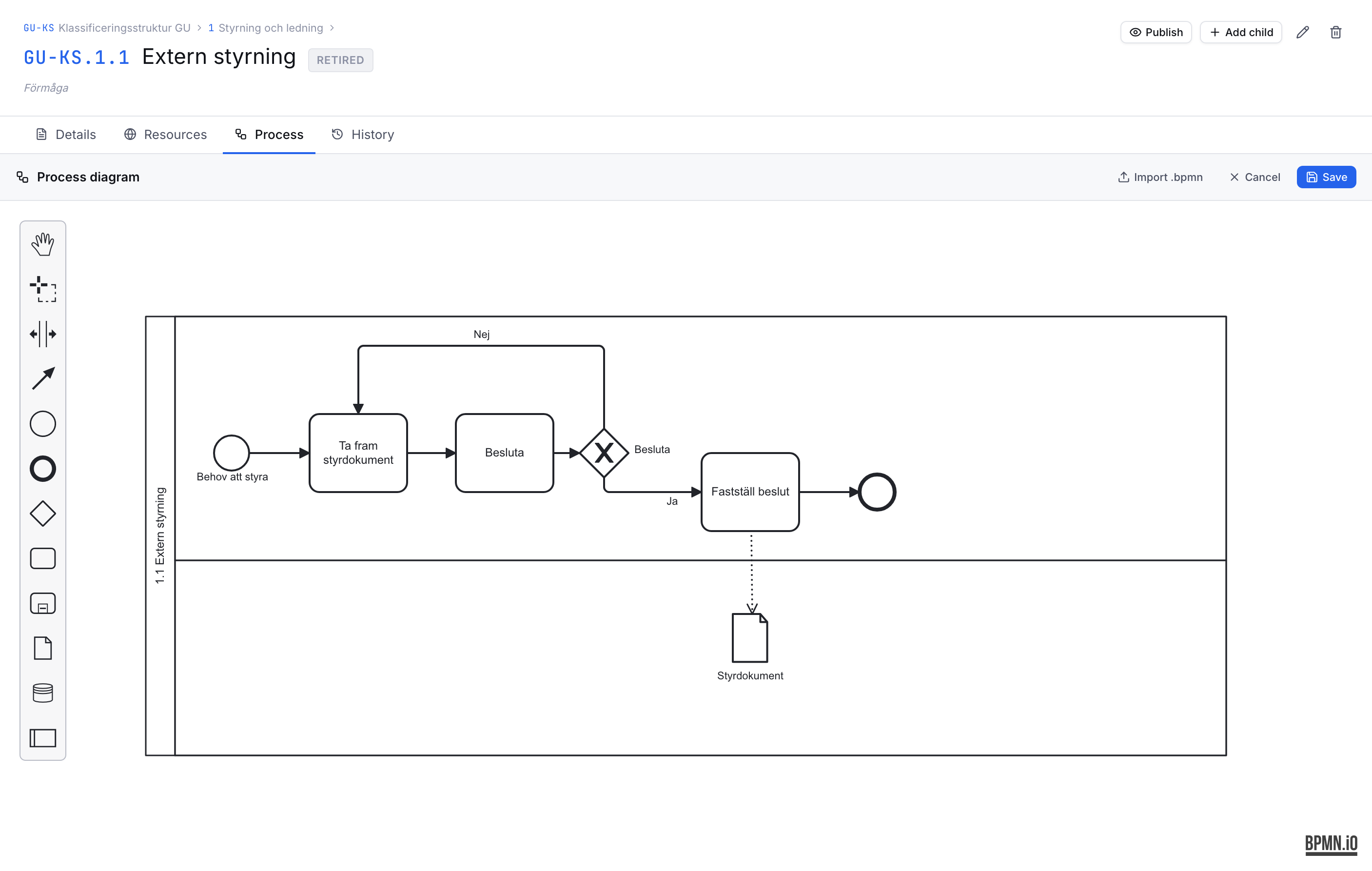Create a gateway from the palette
The image size is (1372, 871).
[x=43, y=514]
